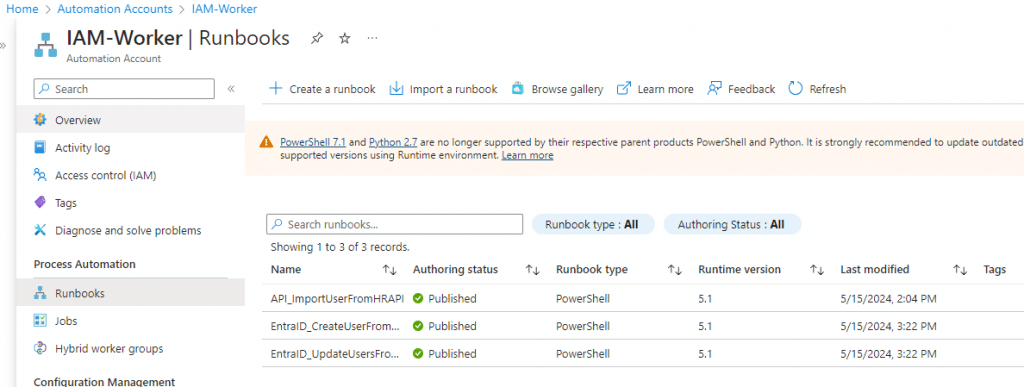Collapse the sidebar with double chevron
1024x387 pixels.
(231, 89)
